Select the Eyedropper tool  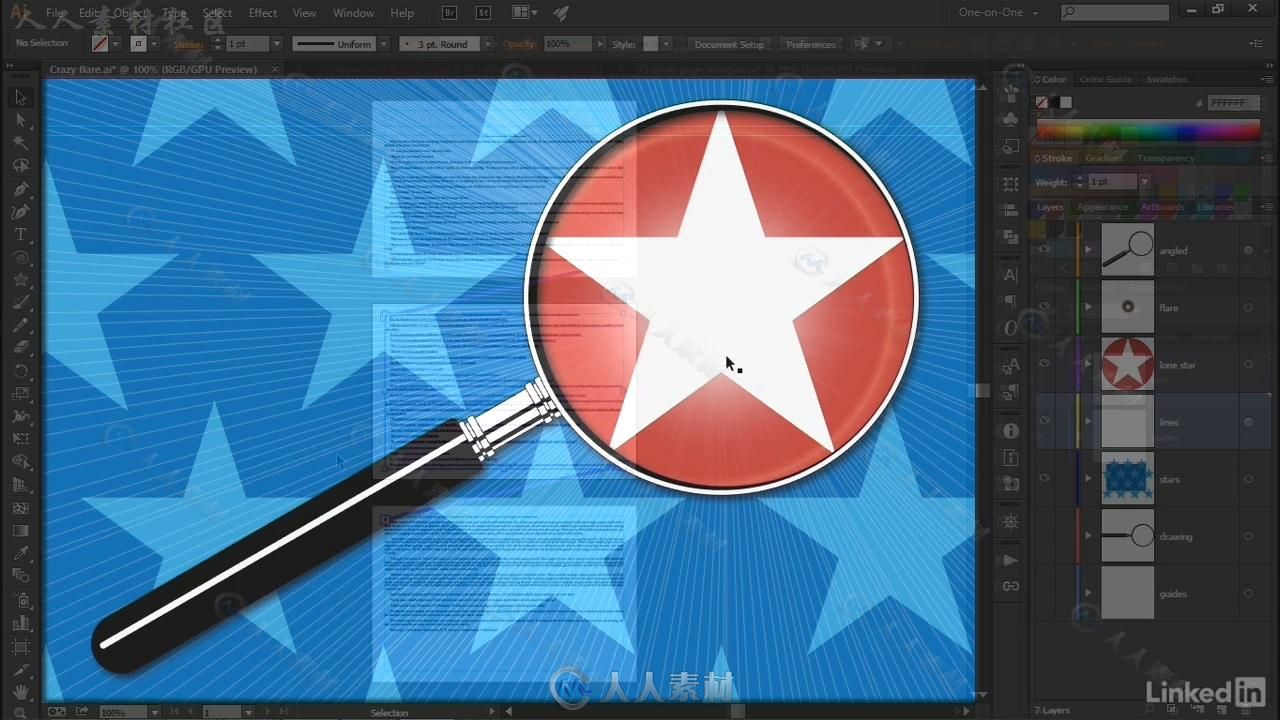(x=20, y=553)
